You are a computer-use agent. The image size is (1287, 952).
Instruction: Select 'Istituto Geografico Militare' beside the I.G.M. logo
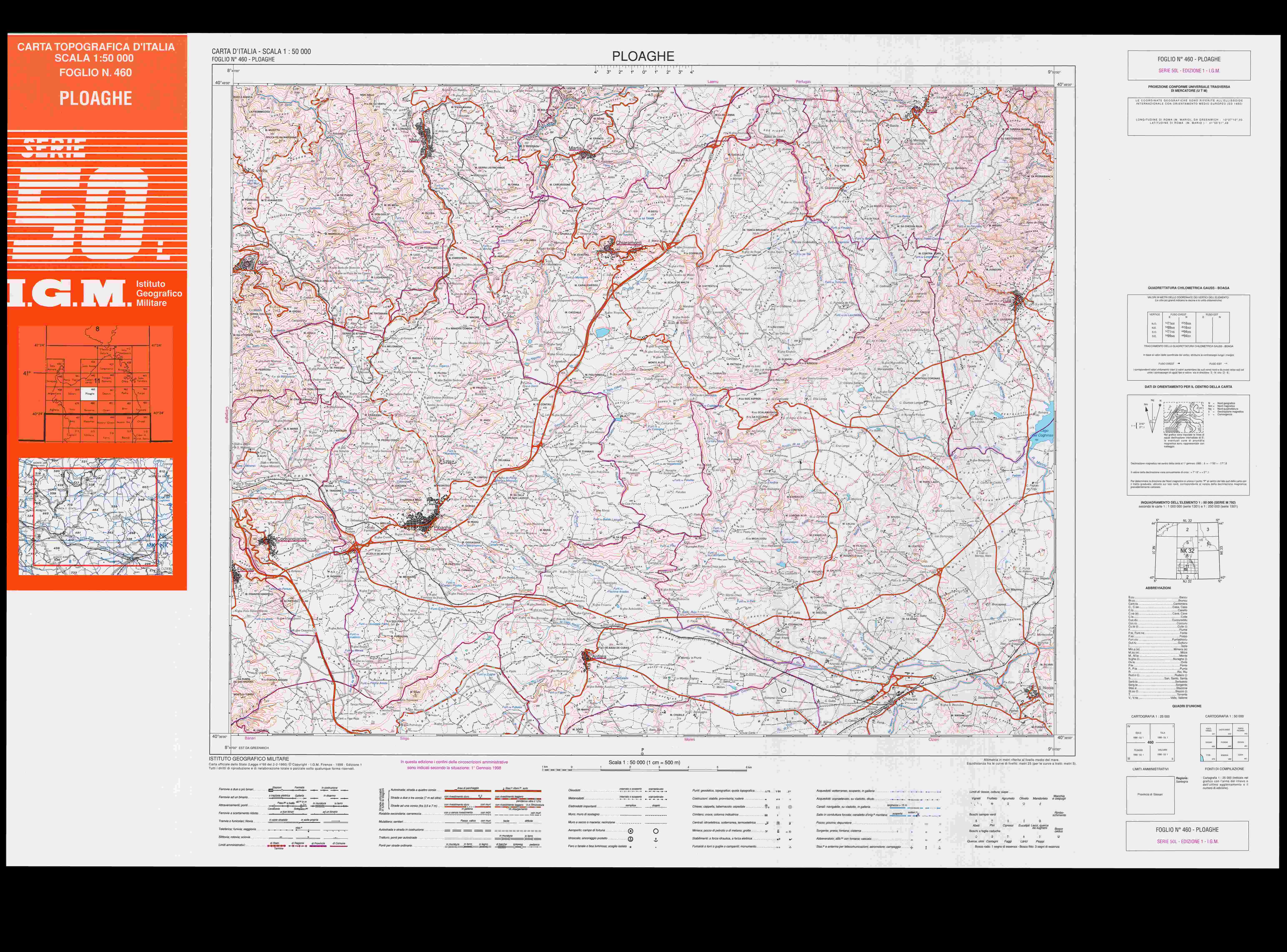(x=159, y=293)
